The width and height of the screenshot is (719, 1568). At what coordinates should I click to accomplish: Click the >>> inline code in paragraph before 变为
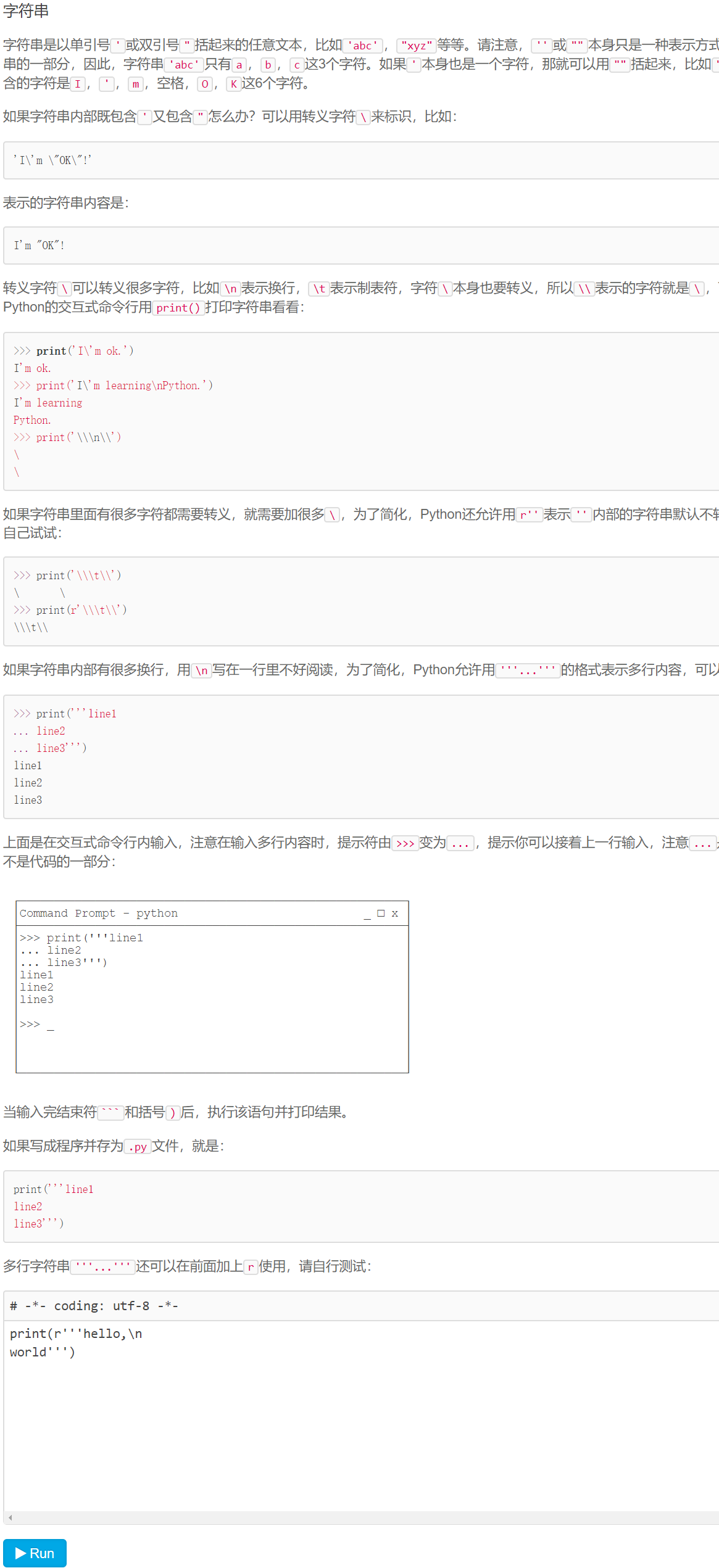[405, 843]
